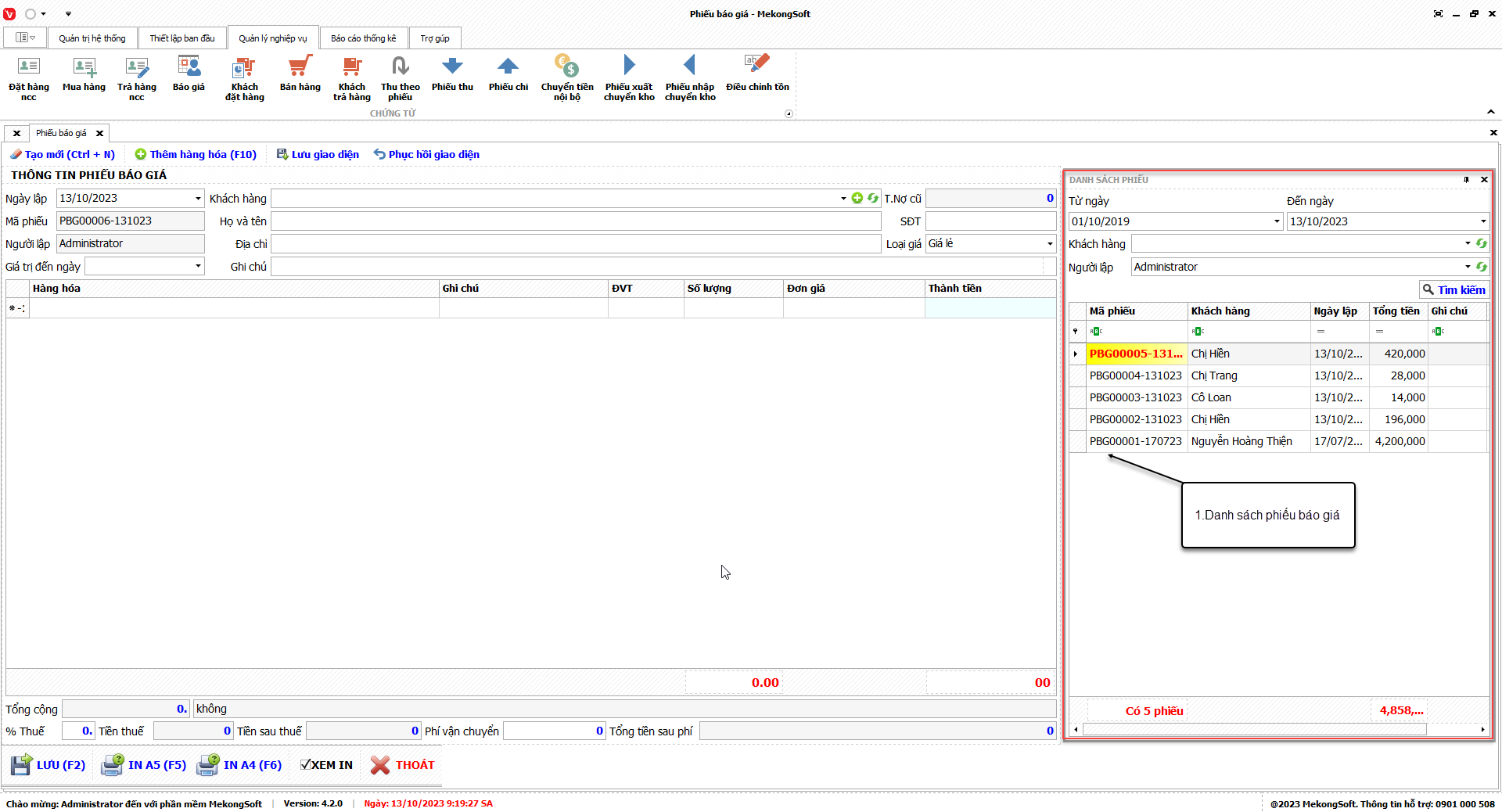Open the Thiết lập ban đầu tab
The image size is (1502, 812).
(x=181, y=38)
